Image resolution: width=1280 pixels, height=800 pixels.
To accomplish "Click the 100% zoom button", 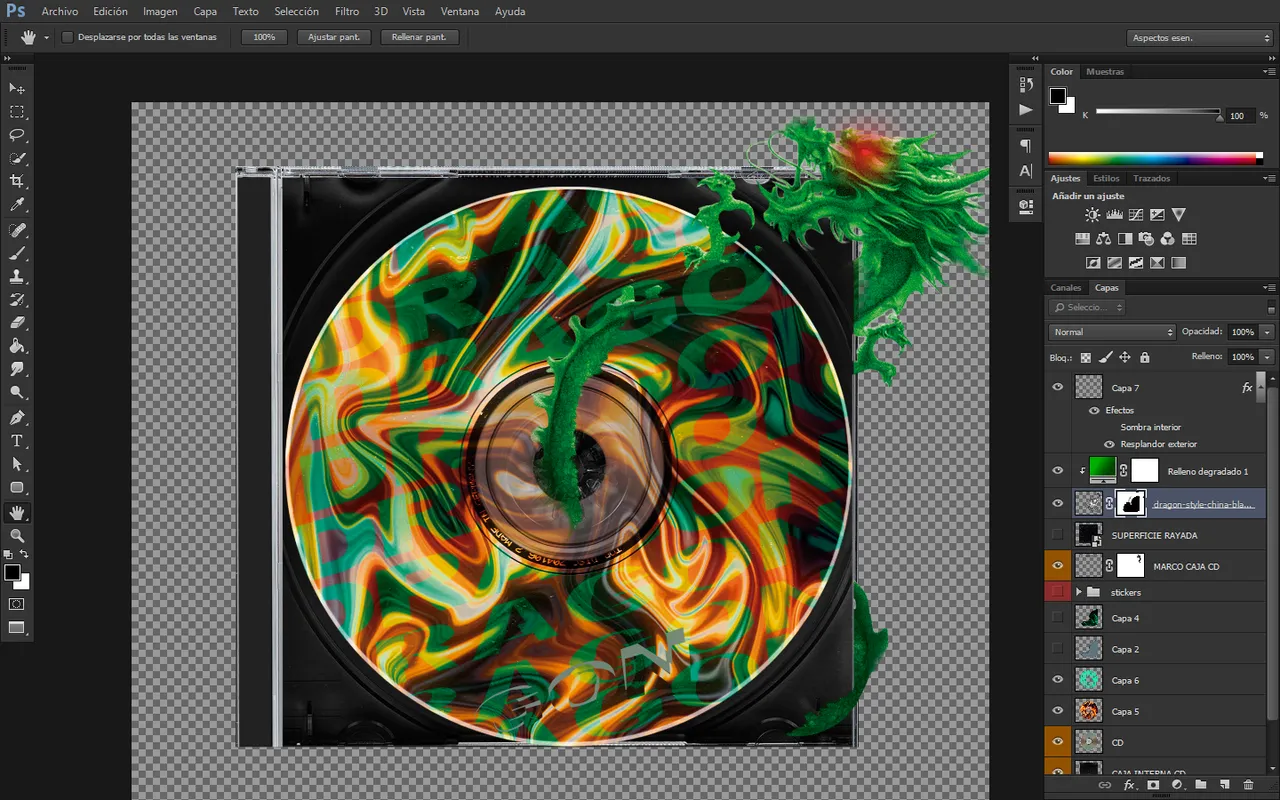I will pyautogui.click(x=264, y=37).
